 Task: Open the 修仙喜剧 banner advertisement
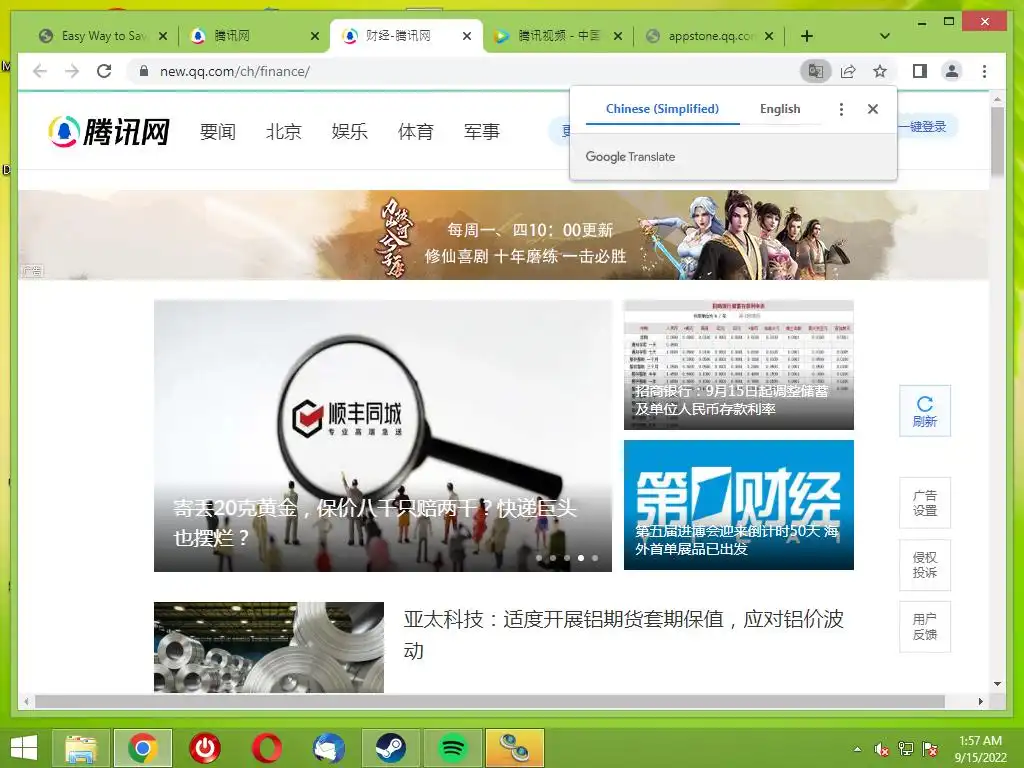503,235
